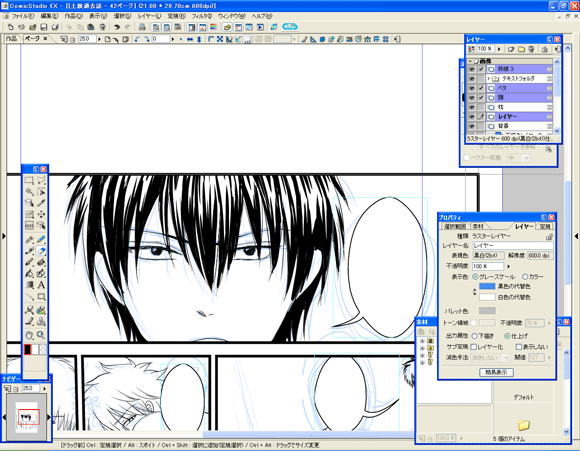This screenshot has width=580, height=451.
Task: Open 編集 menu
Action: click(49, 16)
